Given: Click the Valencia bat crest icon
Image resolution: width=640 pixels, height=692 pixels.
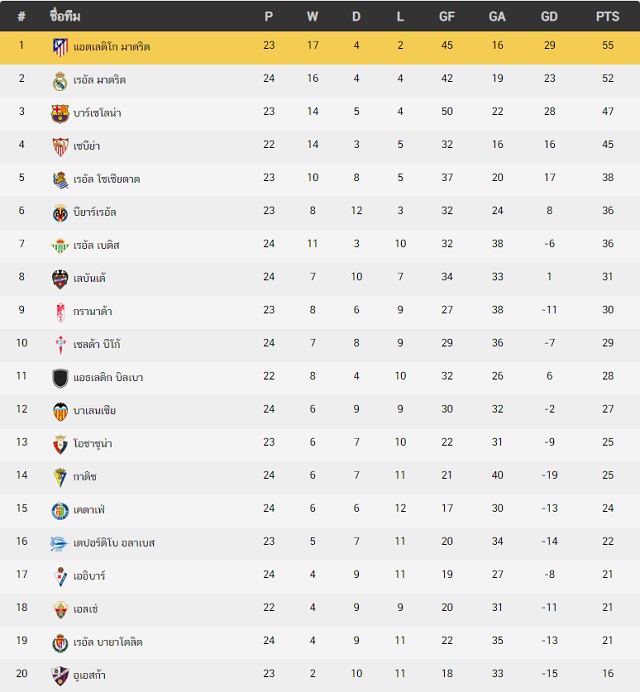Looking at the screenshot, I should pos(60,411).
